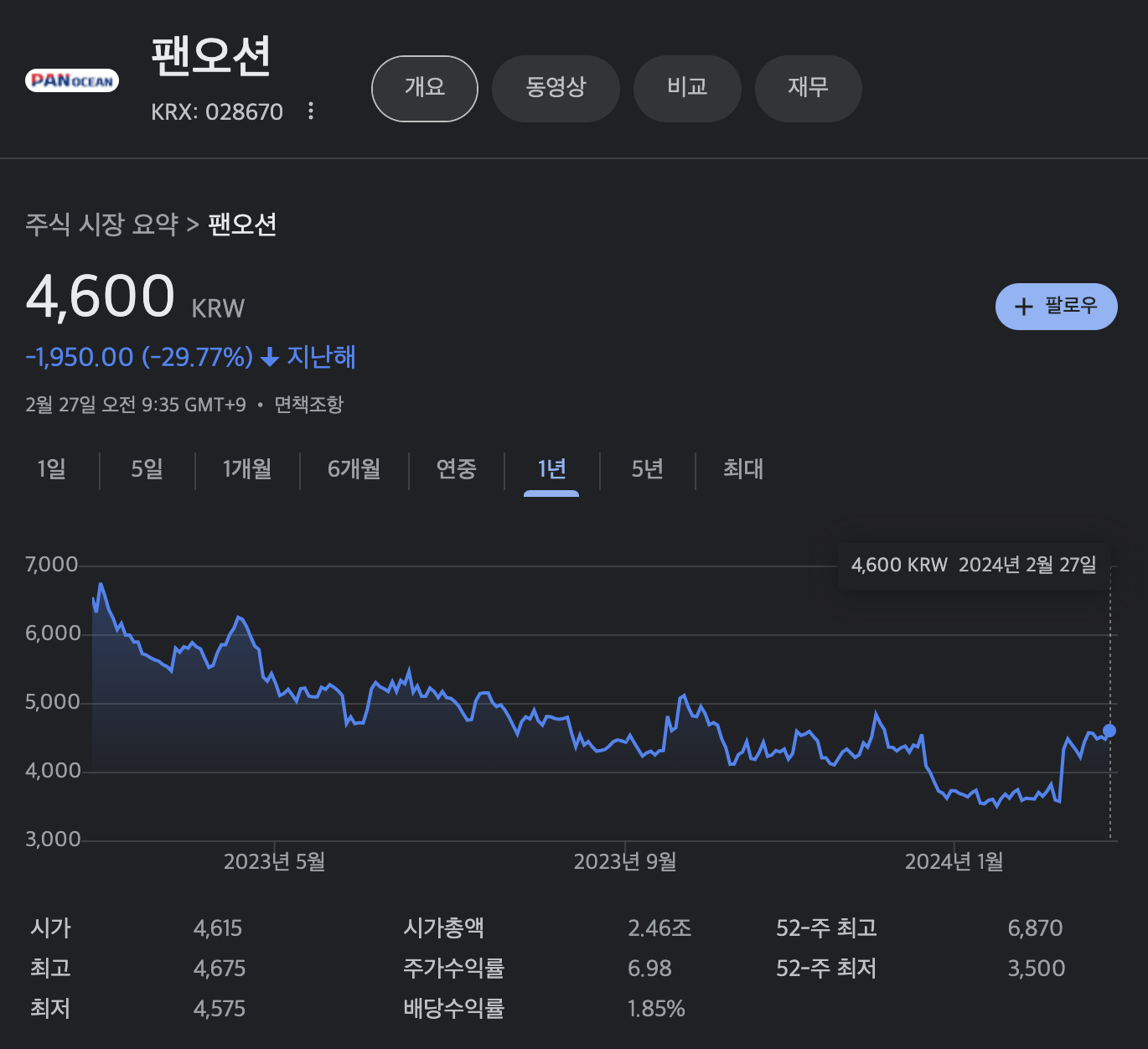
Task: Click the 2023년 9월 axis label
Action: point(625,862)
